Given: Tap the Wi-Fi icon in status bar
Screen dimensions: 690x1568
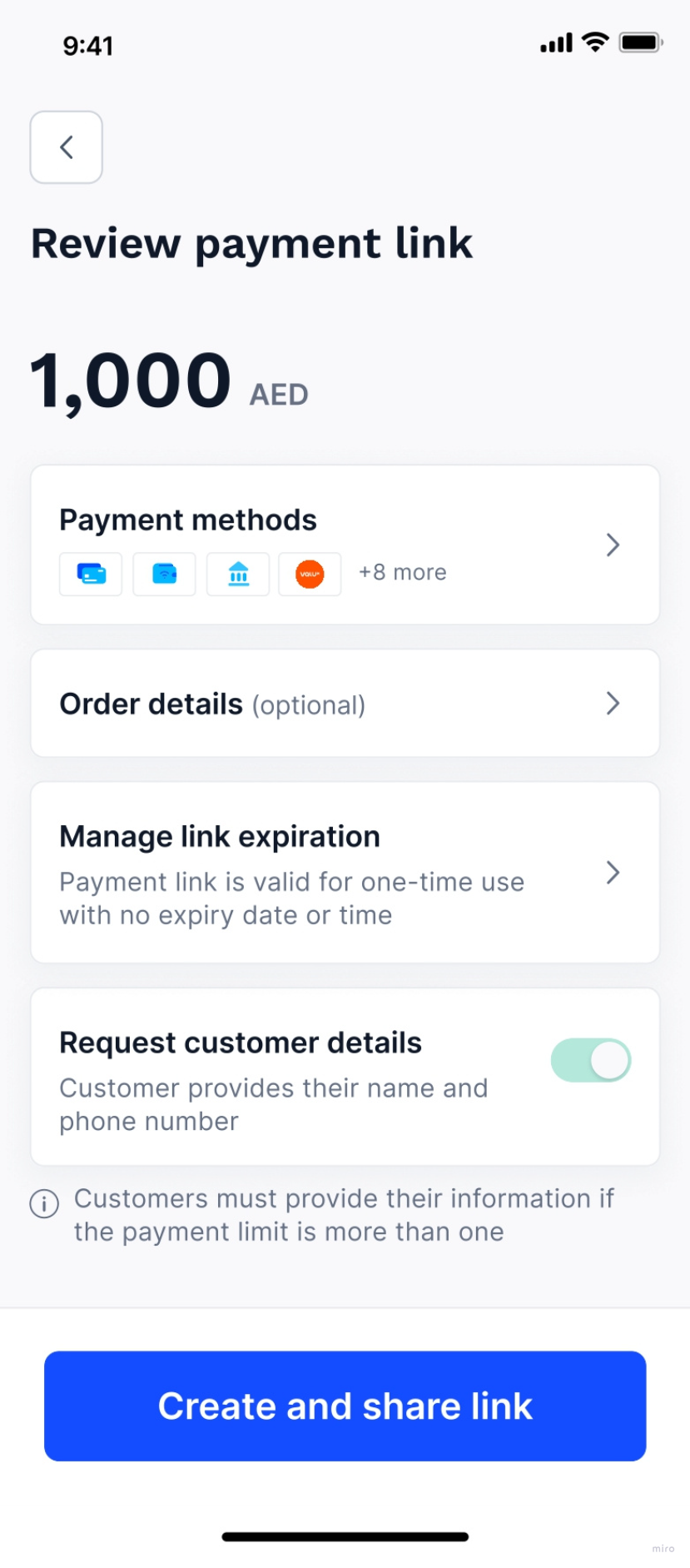Looking at the screenshot, I should pyautogui.click(x=595, y=42).
